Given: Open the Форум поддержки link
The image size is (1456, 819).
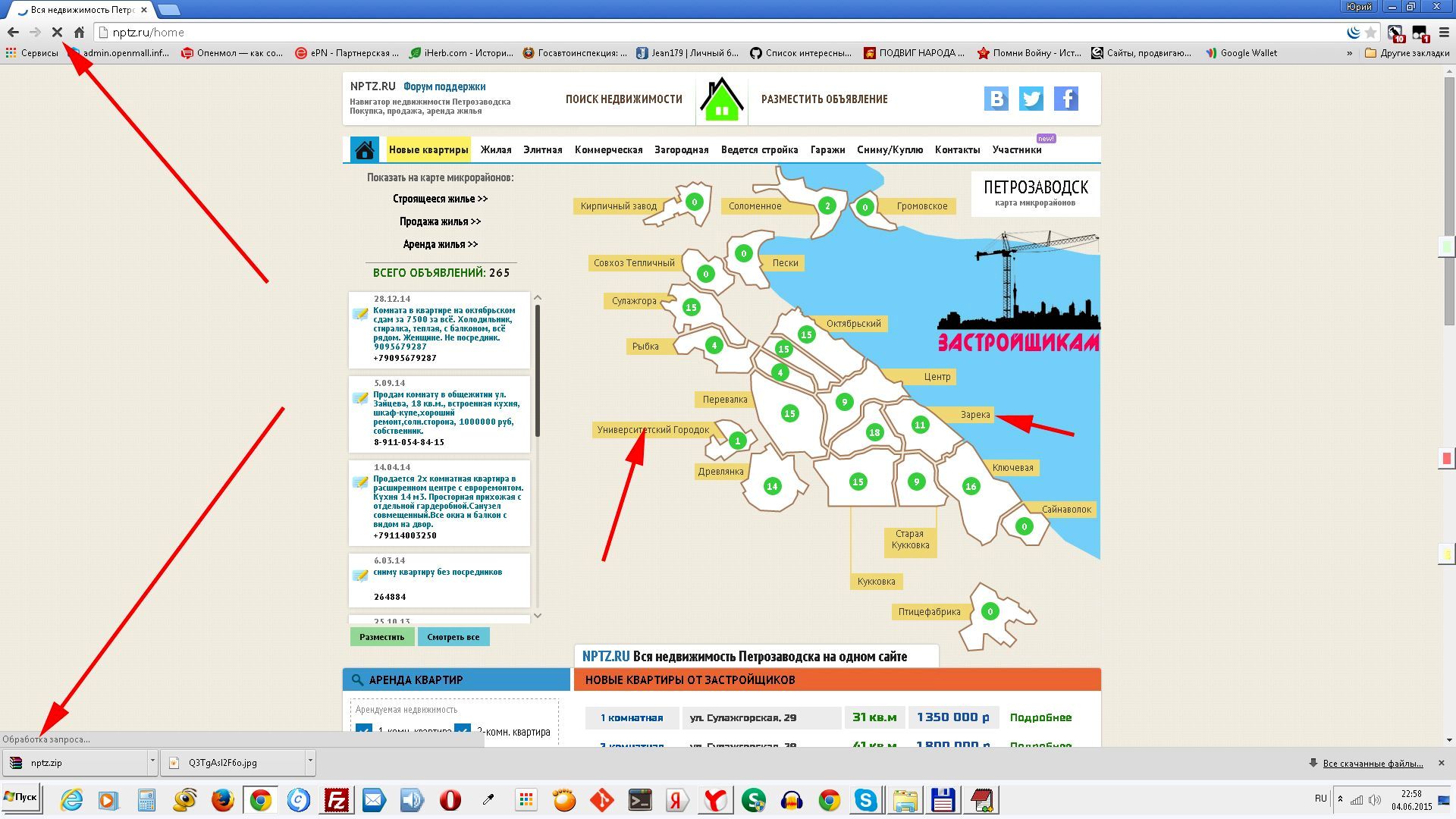Looking at the screenshot, I should [x=444, y=86].
